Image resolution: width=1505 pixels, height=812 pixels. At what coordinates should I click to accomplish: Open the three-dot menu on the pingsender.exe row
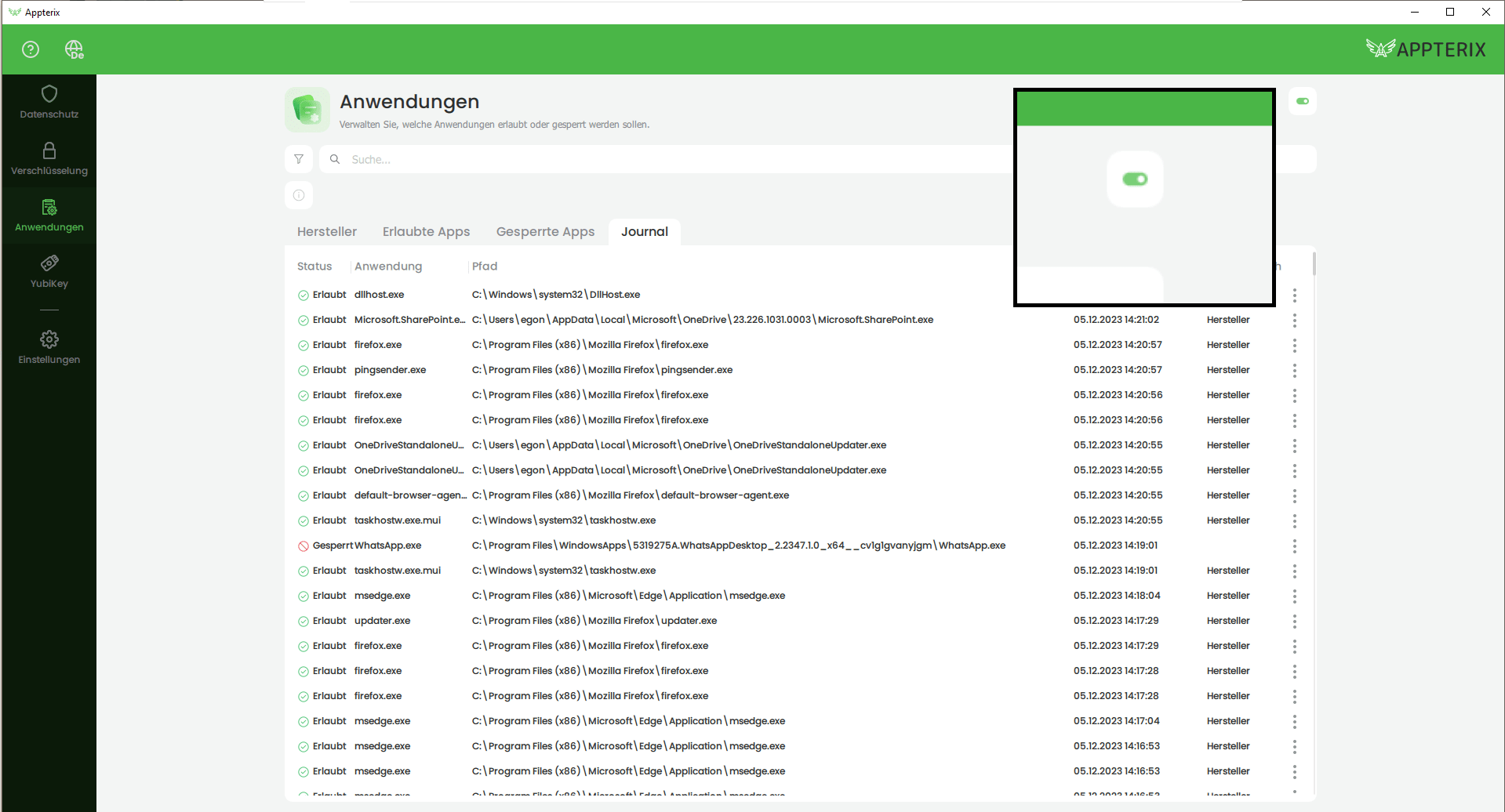[1295, 370]
